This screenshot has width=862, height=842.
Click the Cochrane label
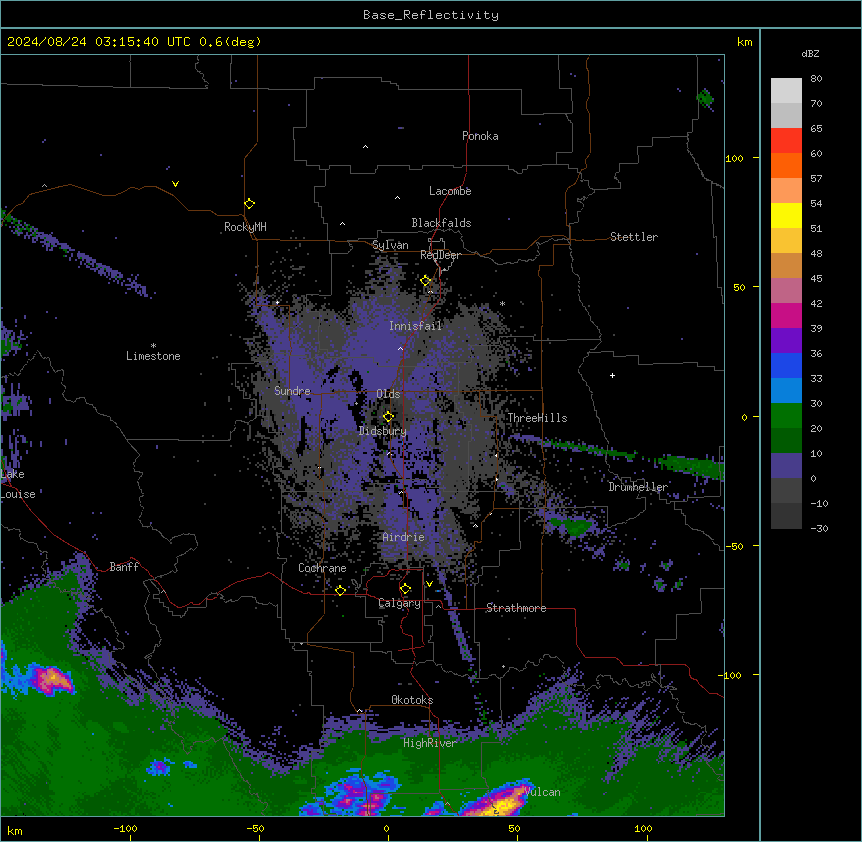(x=322, y=568)
